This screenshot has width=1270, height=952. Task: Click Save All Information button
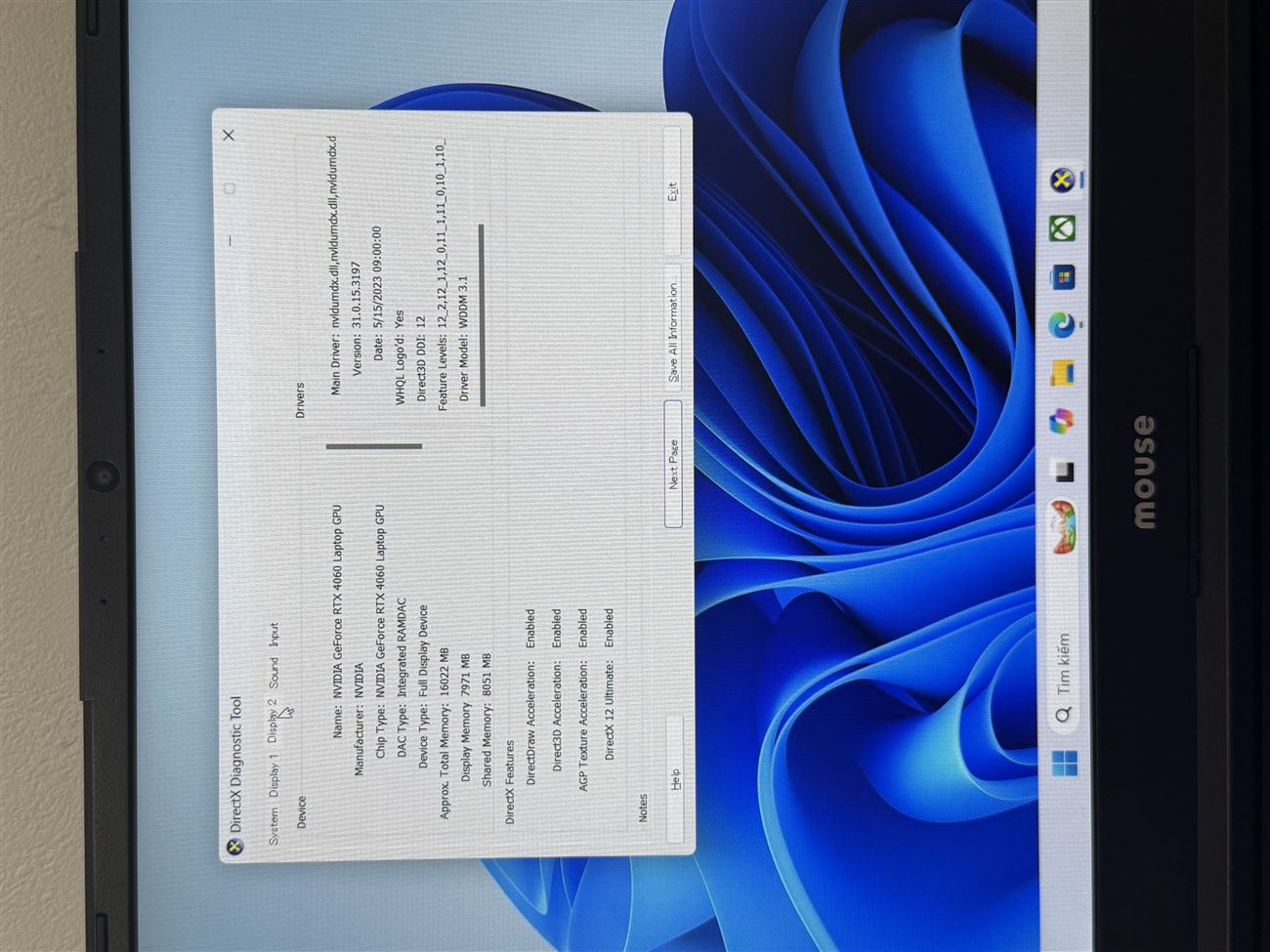(674, 329)
